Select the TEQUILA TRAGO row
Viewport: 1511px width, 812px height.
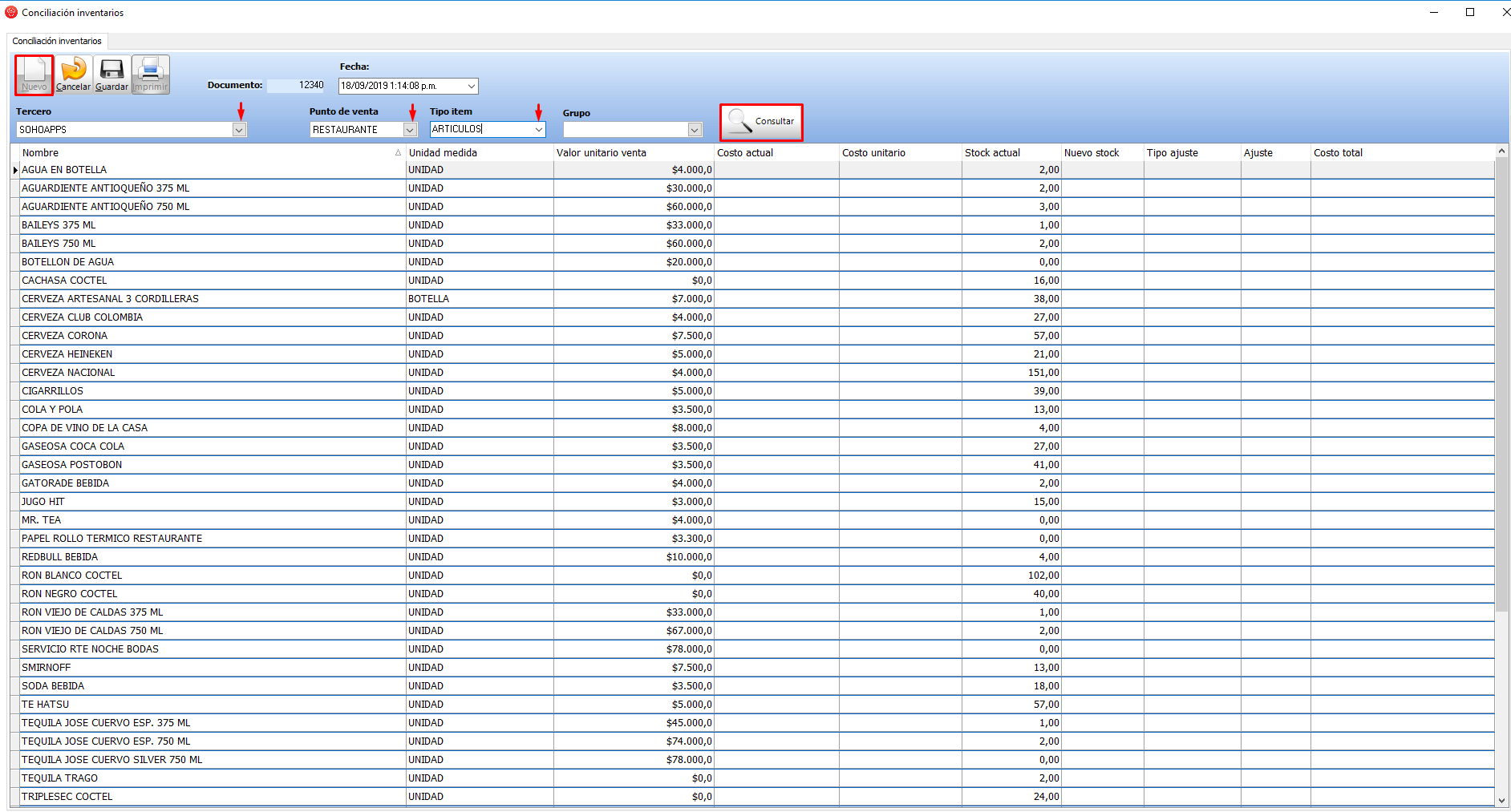[x=59, y=778]
